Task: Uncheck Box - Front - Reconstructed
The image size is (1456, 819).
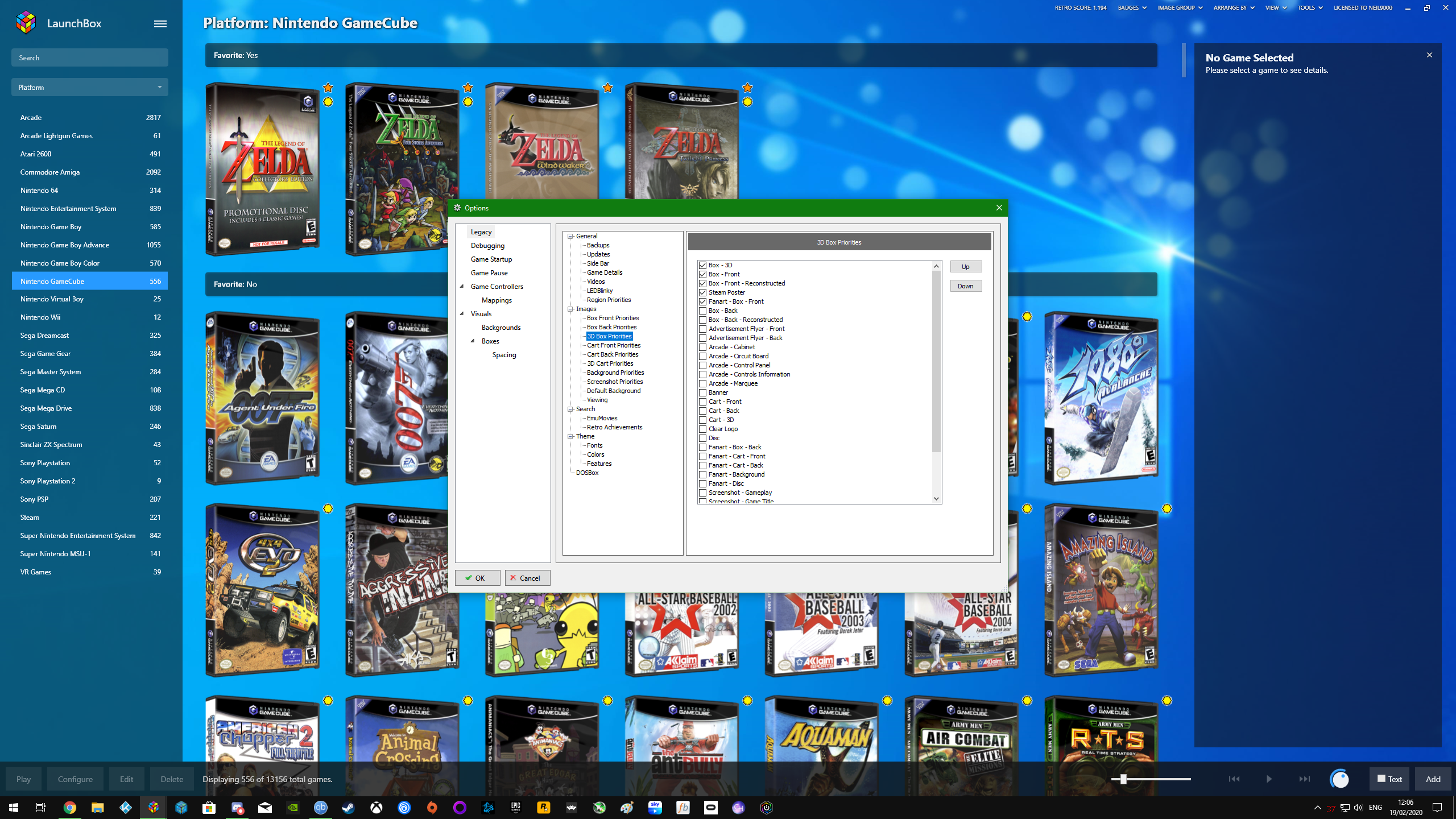Action: coord(703,283)
